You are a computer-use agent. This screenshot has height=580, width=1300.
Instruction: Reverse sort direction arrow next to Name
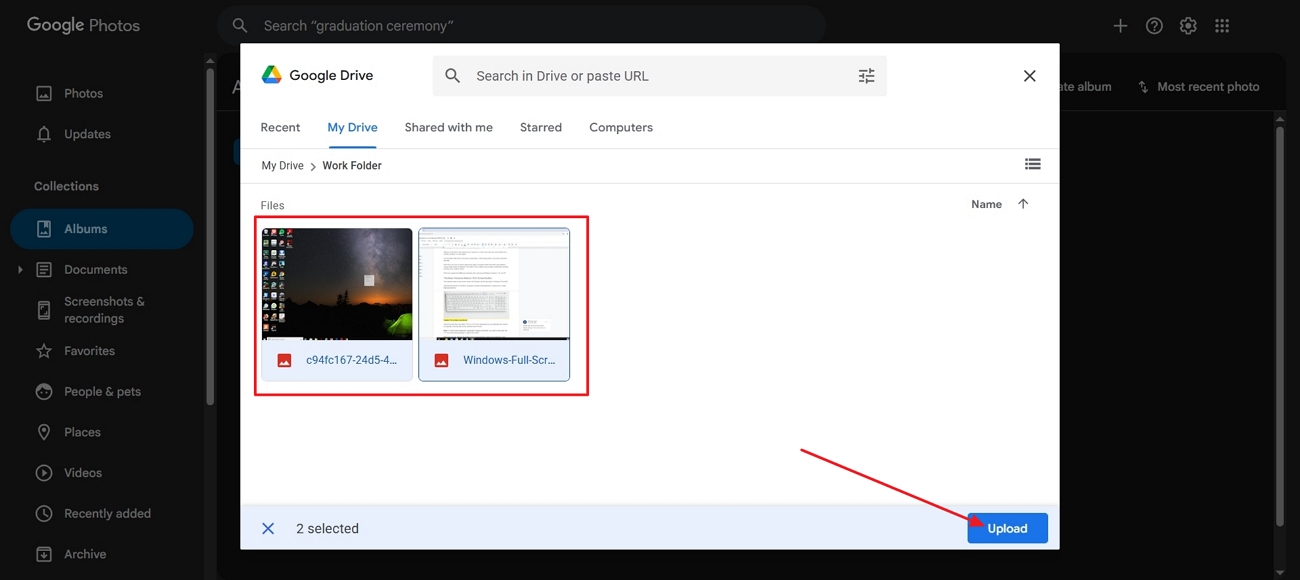click(x=1023, y=204)
